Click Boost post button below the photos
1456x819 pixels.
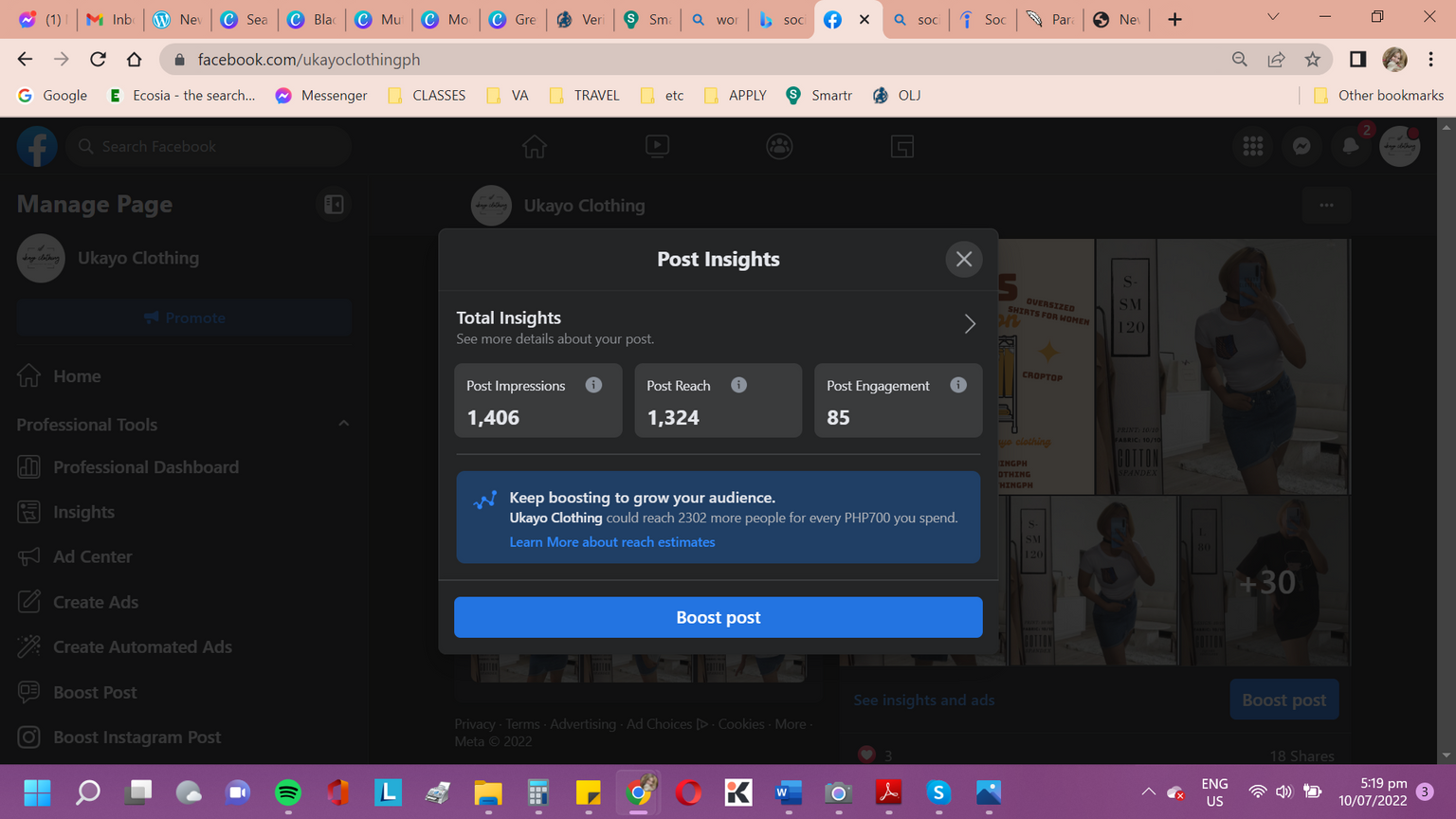coord(1283,700)
